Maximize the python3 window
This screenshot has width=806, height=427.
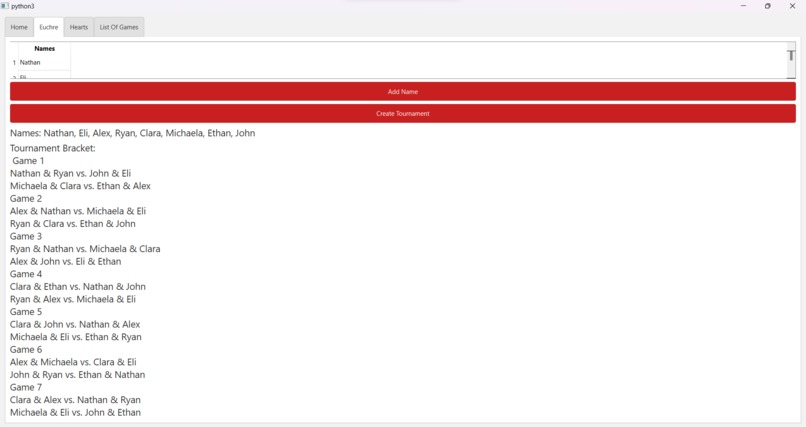(x=767, y=6)
